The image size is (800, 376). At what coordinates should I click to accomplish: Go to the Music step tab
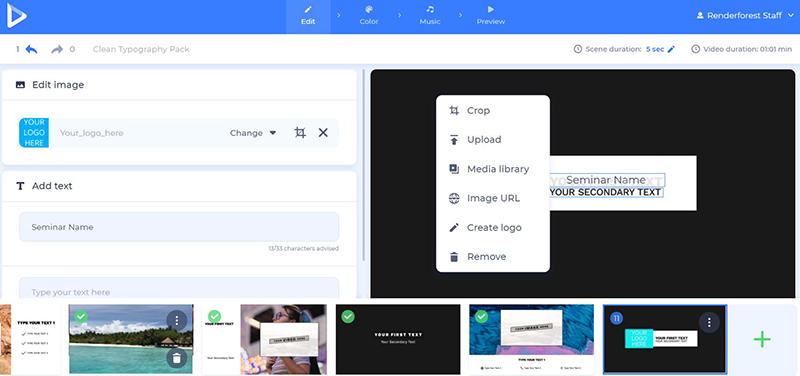coord(430,16)
